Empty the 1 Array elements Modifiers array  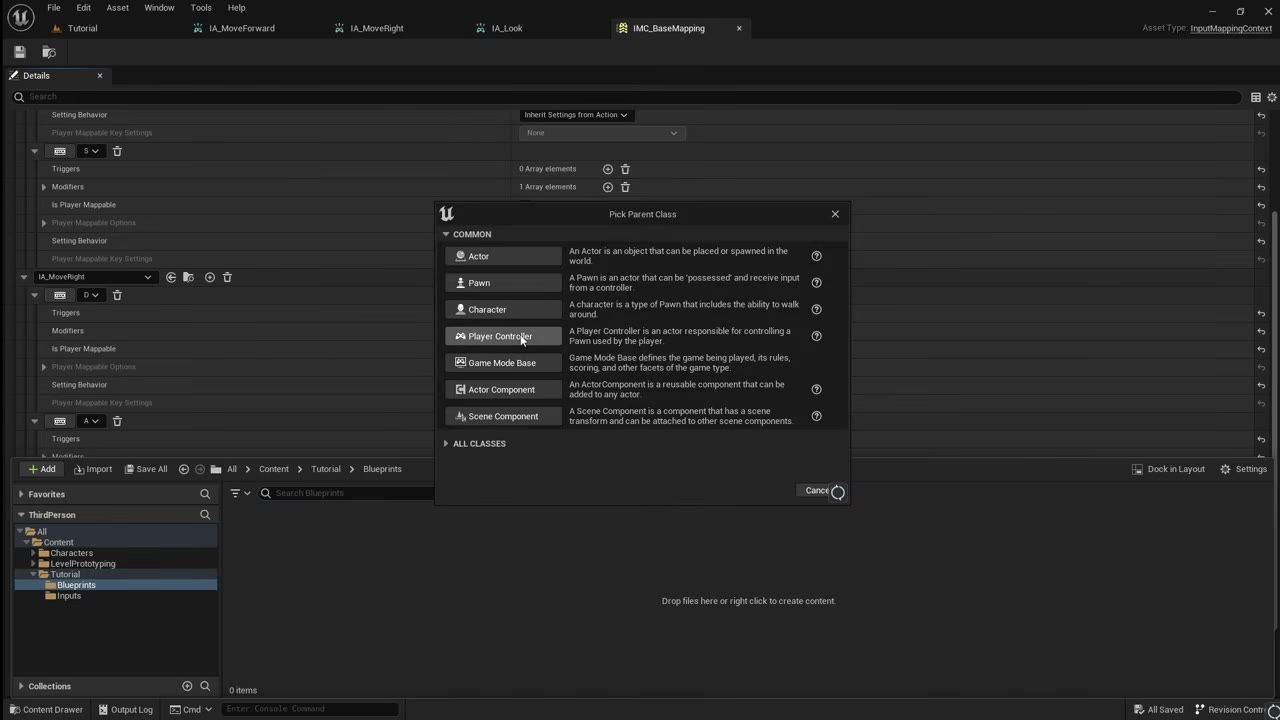point(625,187)
